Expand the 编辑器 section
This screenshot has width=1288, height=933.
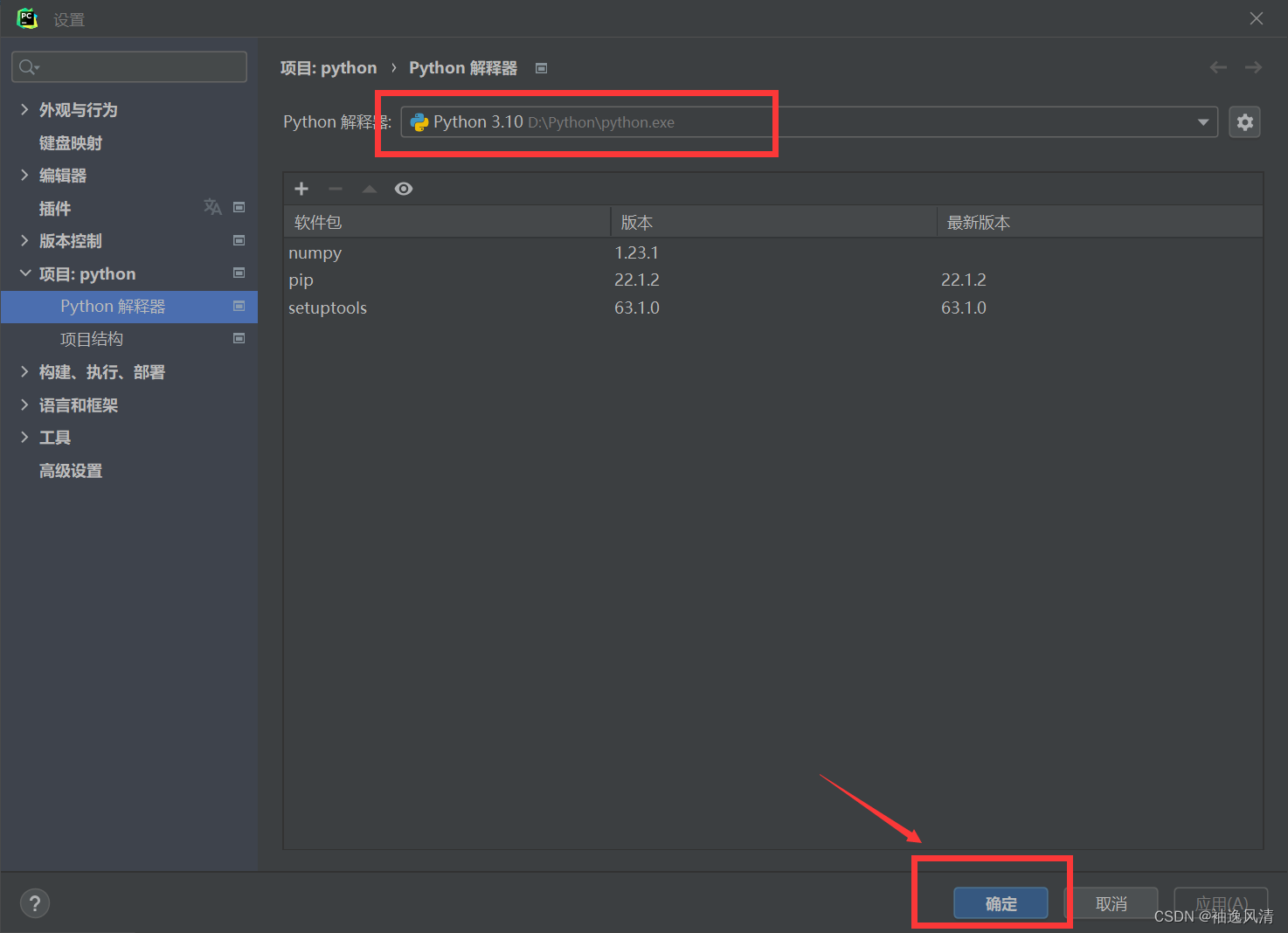tap(24, 175)
